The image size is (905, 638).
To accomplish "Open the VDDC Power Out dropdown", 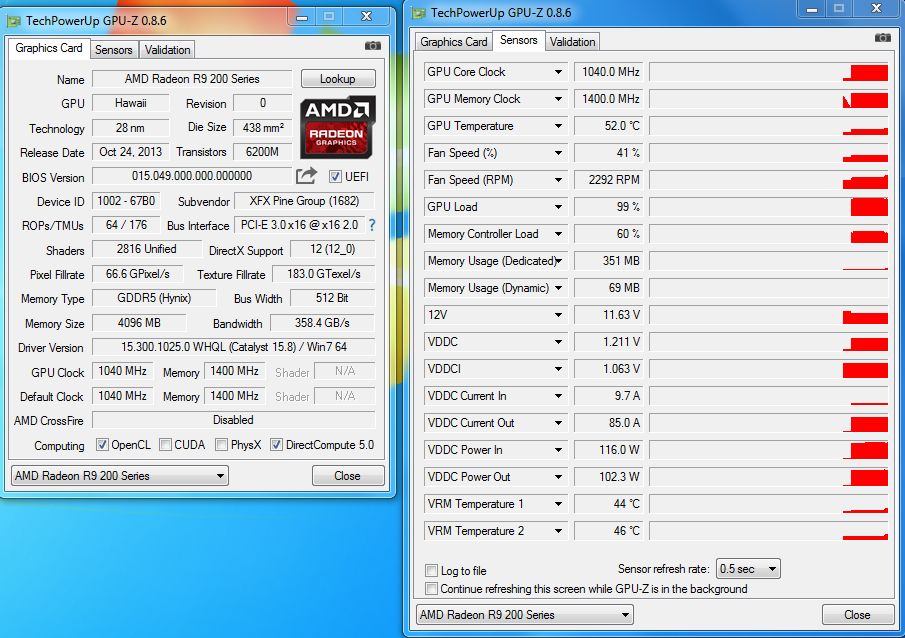I will pyautogui.click(x=558, y=477).
